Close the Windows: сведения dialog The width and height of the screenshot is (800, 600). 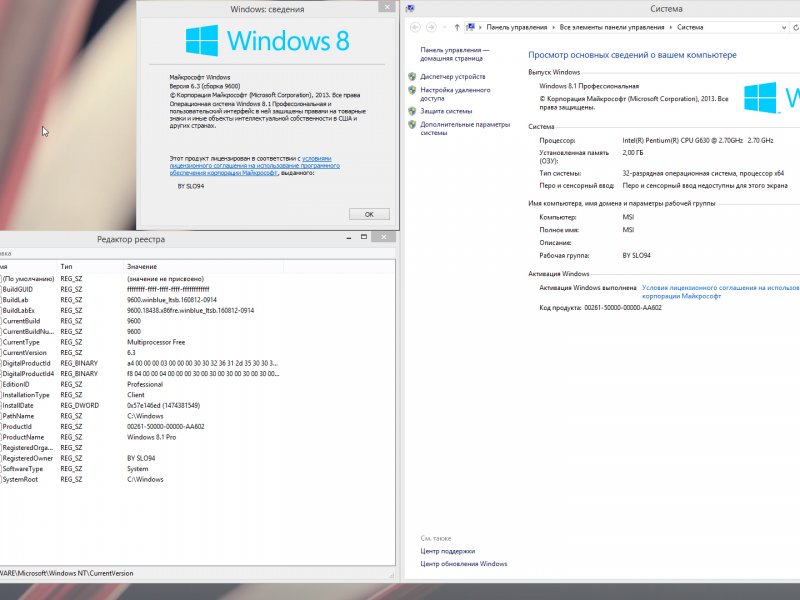[386, 7]
